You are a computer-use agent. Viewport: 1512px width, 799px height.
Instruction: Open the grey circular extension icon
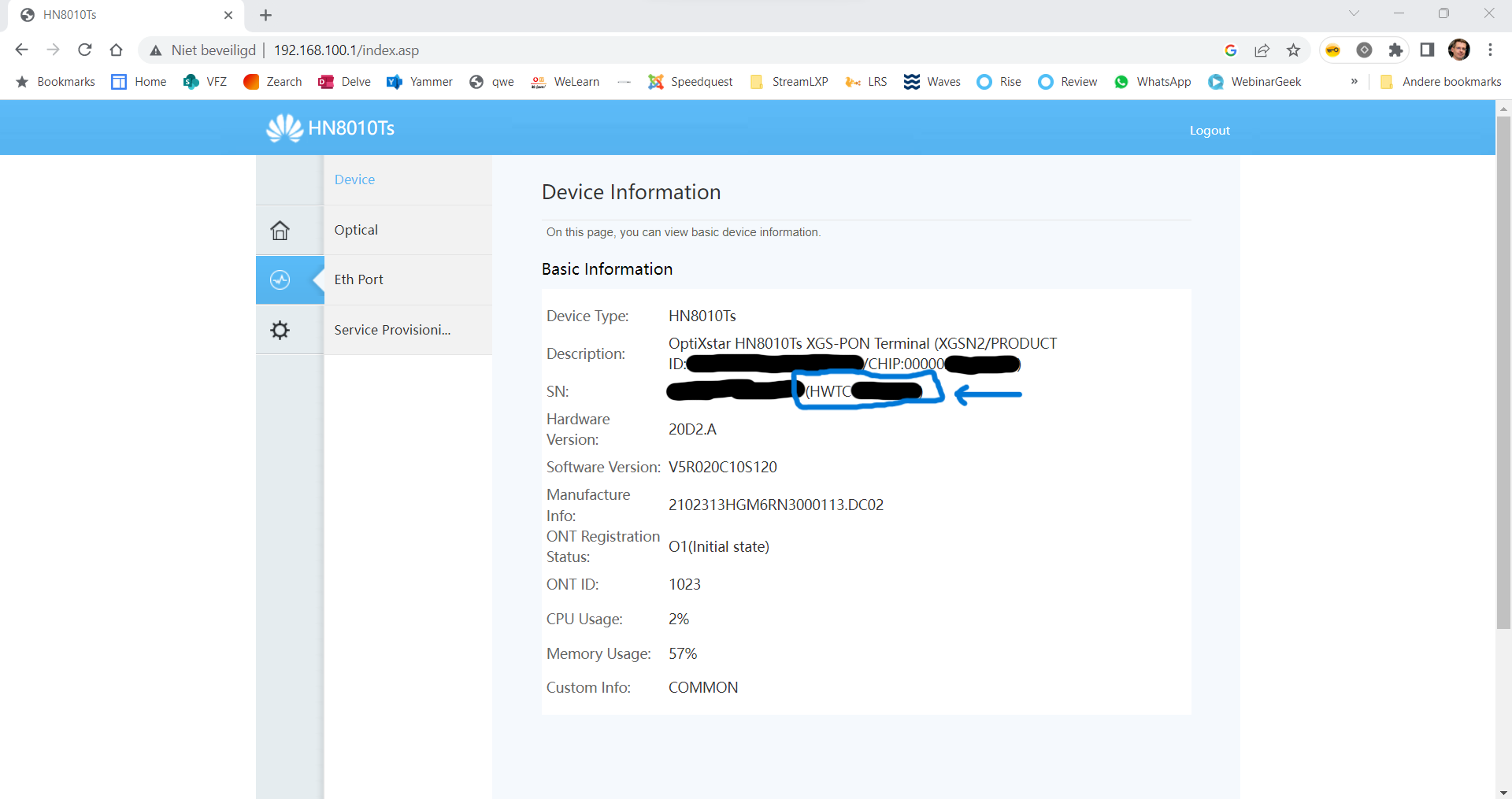1364,50
